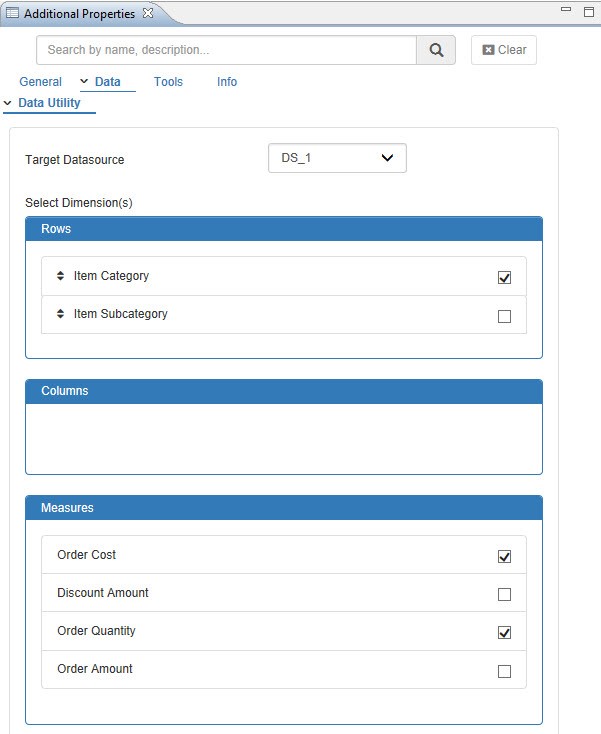This screenshot has height=734, width=601.
Task: Open the Tools tab
Action: (168, 82)
